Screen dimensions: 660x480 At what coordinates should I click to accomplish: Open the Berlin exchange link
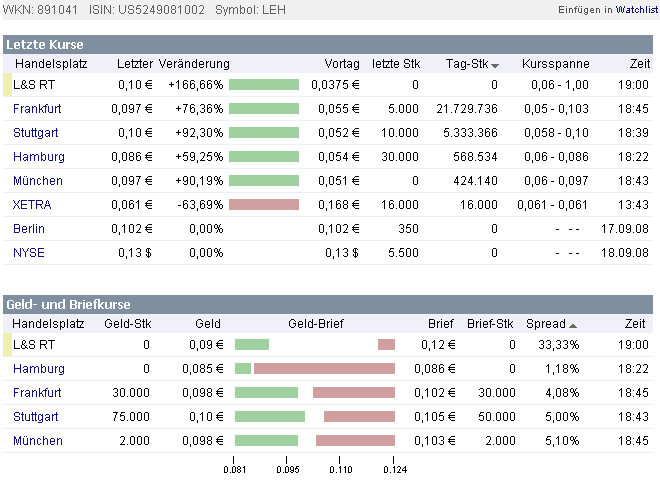pos(29,228)
